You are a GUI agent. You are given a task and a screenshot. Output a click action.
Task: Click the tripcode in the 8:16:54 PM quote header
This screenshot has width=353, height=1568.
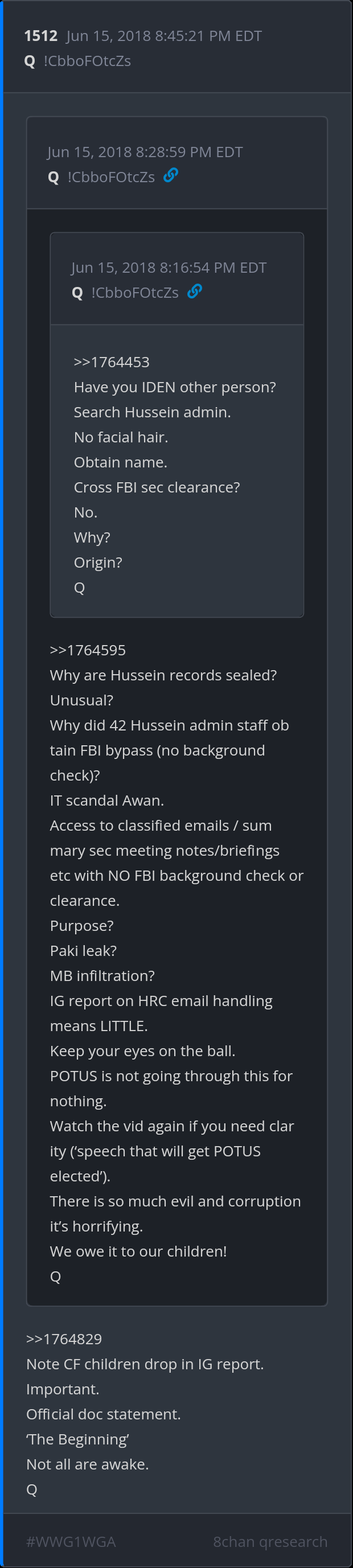tap(134, 292)
